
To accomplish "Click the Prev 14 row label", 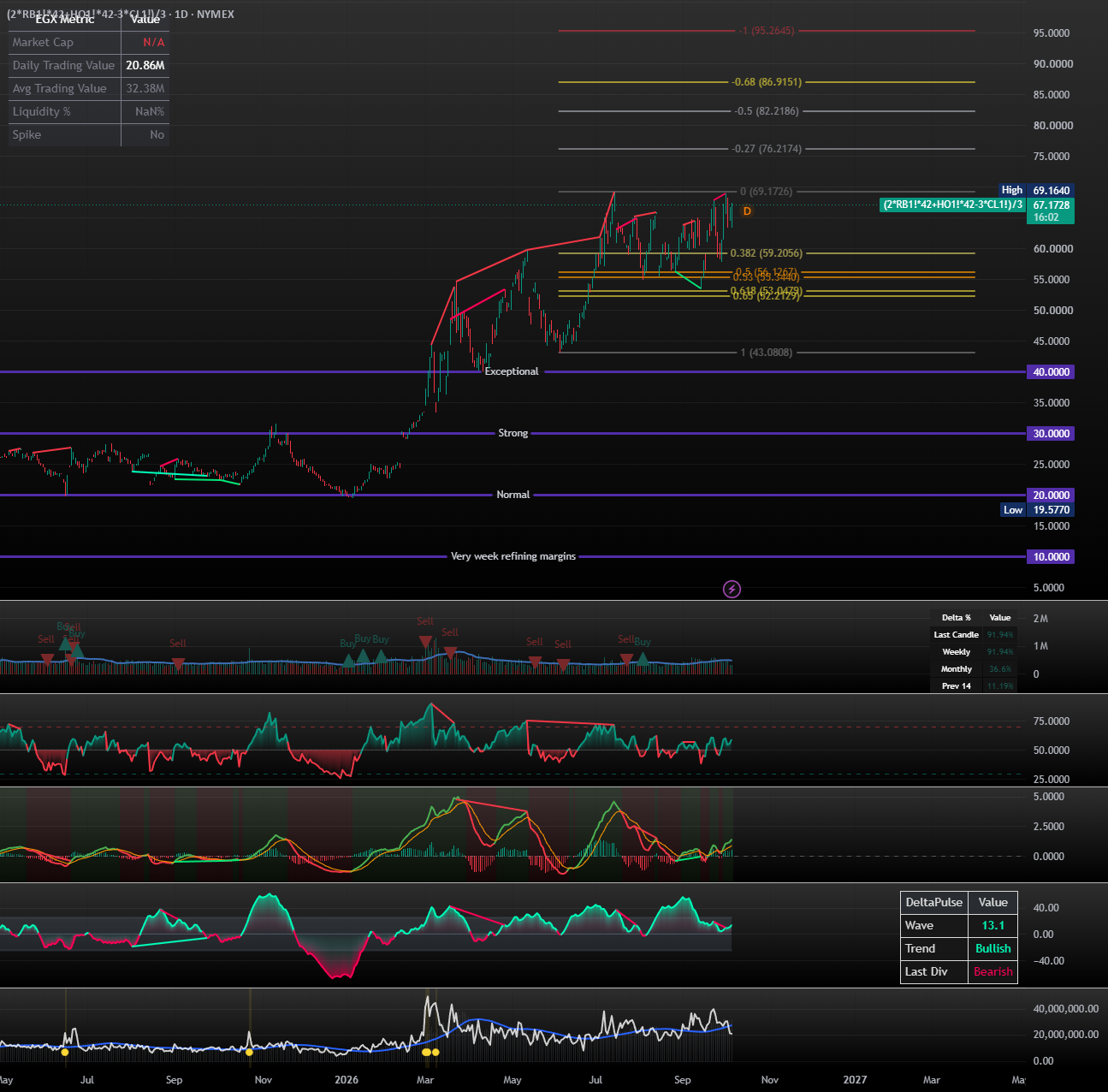I will (x=956, y=686).
